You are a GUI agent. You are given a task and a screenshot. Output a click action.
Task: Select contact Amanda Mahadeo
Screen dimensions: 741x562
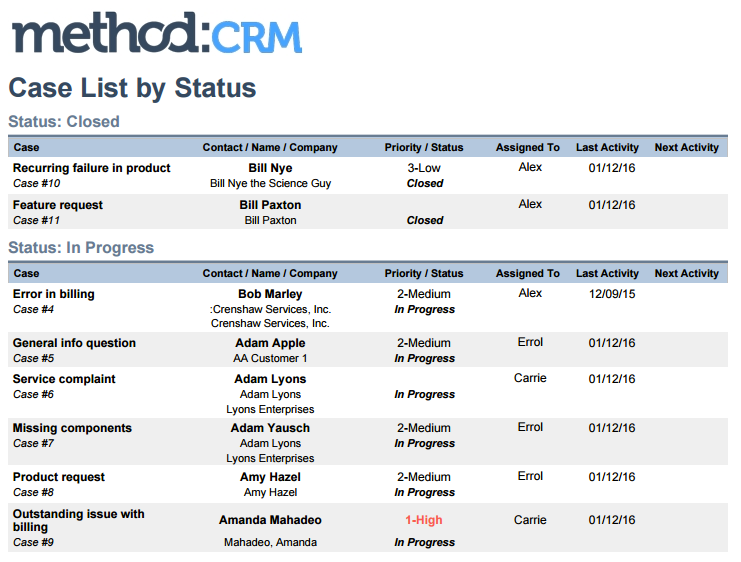click(x=270, y=520)
